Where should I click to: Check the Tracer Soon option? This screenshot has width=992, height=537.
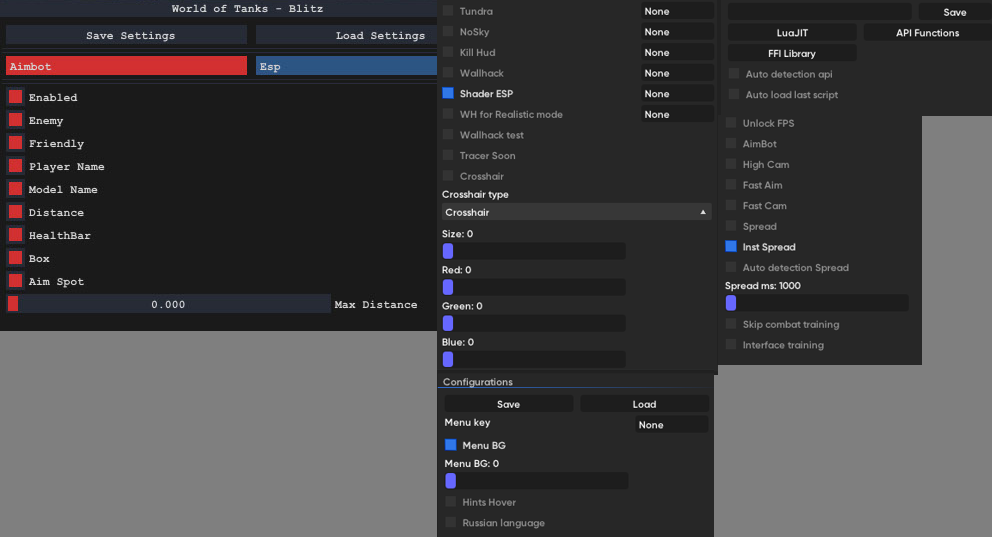pos(448,155)
